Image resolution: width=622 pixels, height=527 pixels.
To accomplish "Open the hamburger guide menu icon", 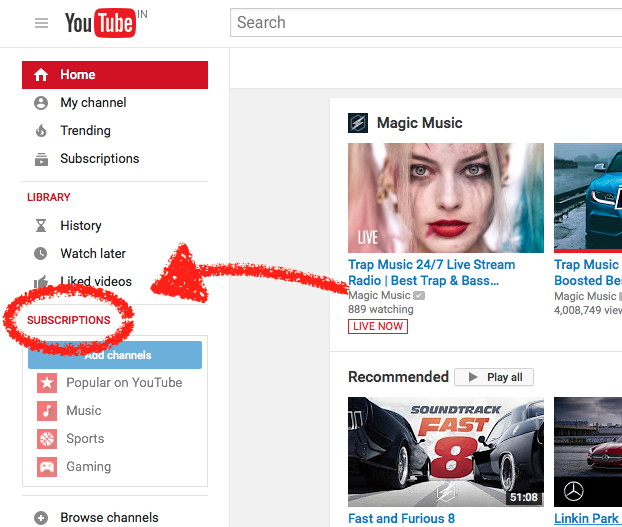I will click(x=41, y=23).
